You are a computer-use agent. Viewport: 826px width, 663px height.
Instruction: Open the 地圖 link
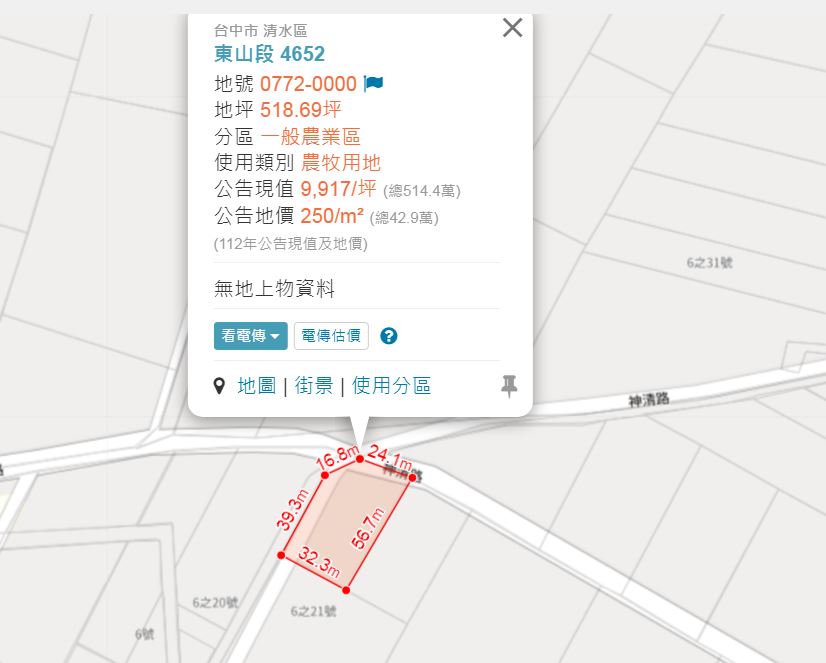point(257,385)
